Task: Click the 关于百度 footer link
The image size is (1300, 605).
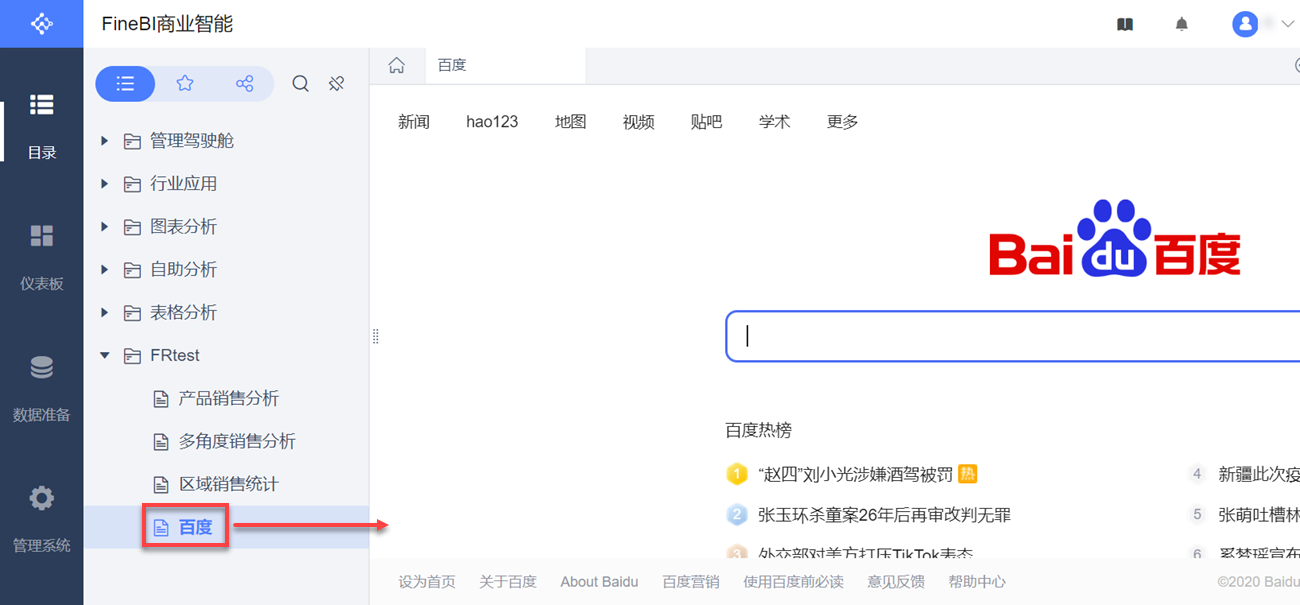Action: click(x=508, y=581)
